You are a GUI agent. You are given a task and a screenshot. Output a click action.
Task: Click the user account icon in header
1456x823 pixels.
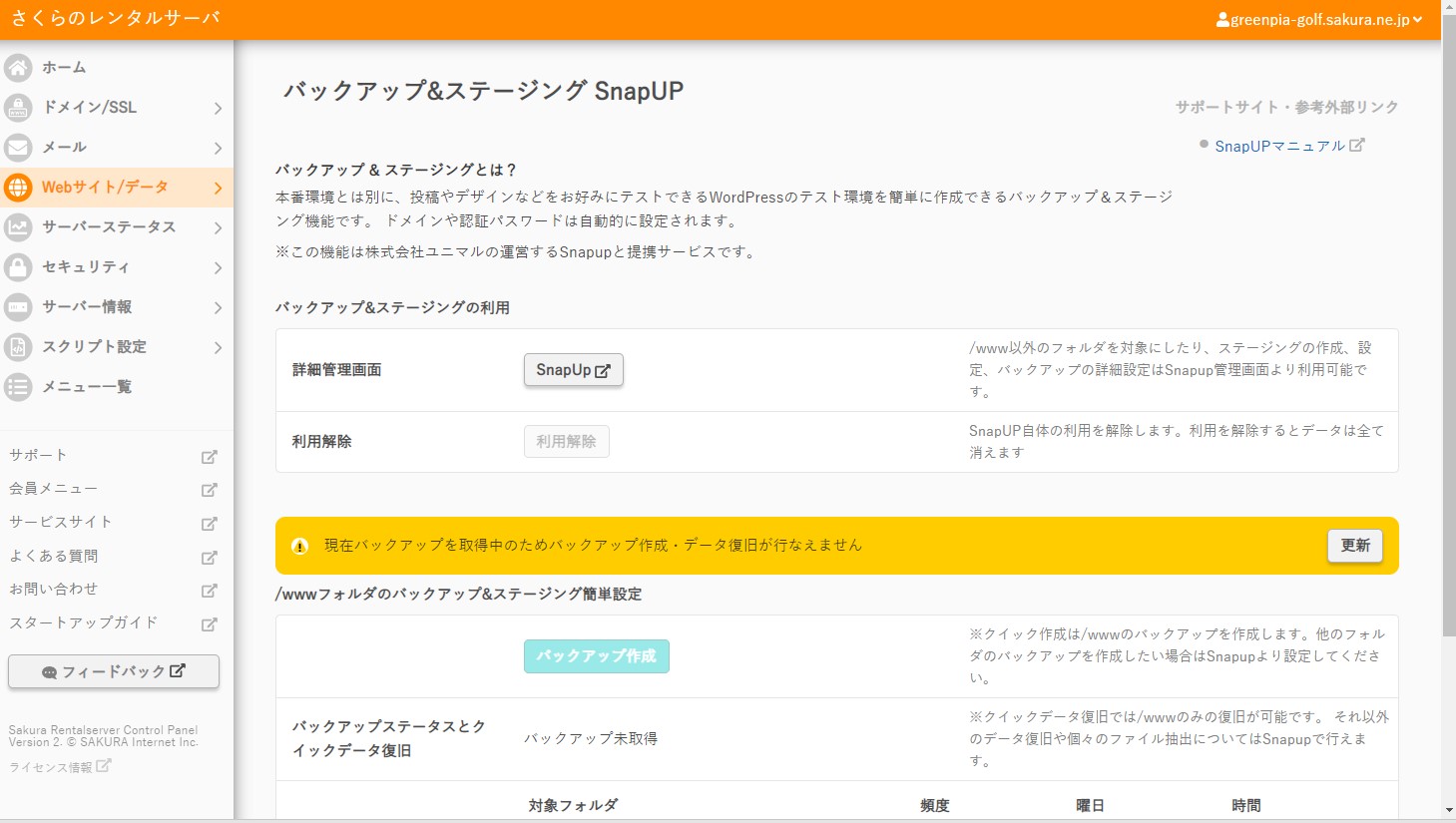click(1222, 20)
